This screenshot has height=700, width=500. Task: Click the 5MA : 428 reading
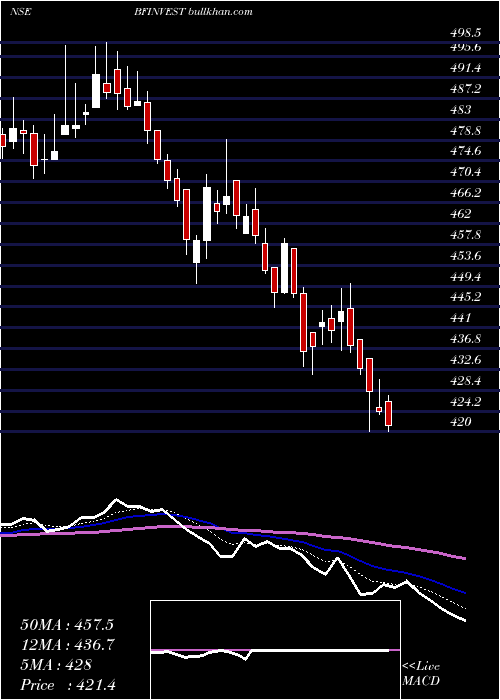tap(56, 665)
